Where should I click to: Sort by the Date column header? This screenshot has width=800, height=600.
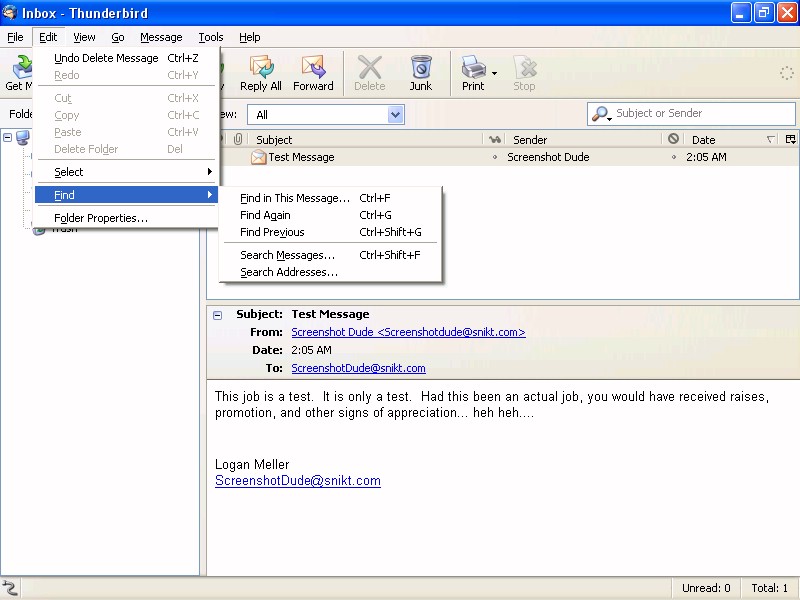pyautogui.click(x=733, y=139)
